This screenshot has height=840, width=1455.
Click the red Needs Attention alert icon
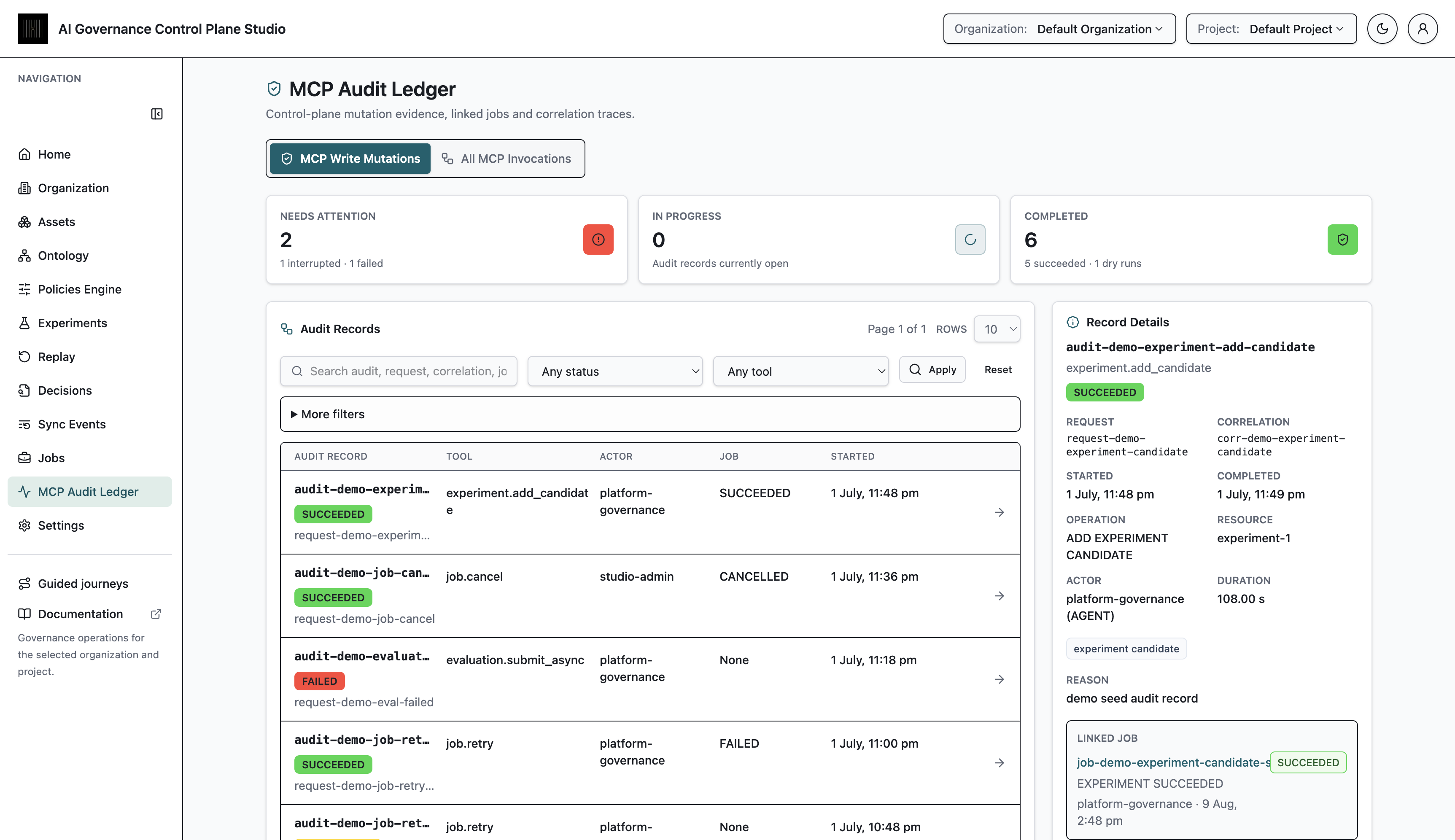coord(598,240)
